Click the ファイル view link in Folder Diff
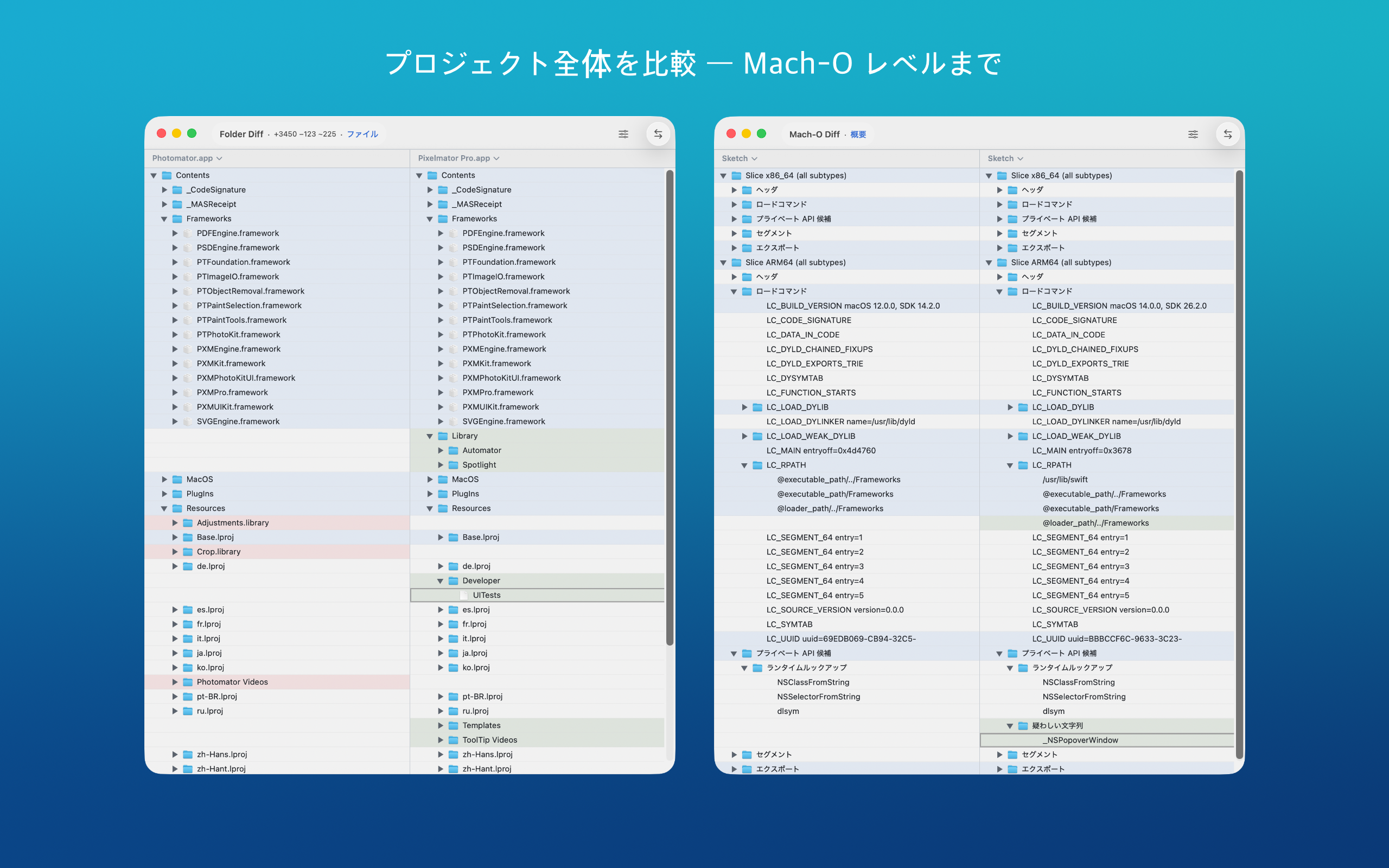The image size is (1389, 868). tap(362, 134)
